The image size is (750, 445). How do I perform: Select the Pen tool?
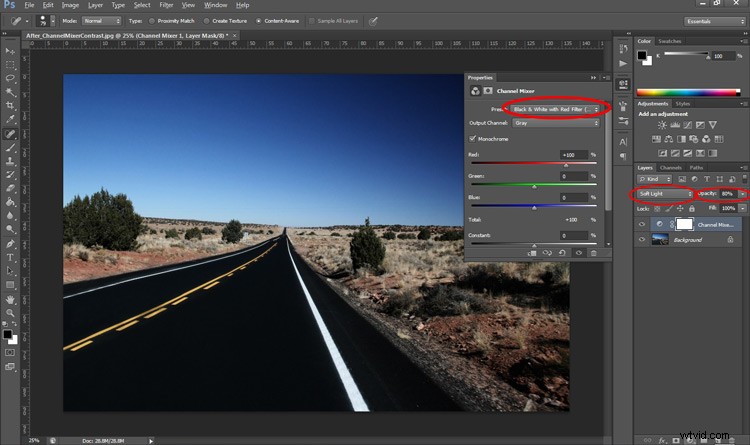coord(10,244)
